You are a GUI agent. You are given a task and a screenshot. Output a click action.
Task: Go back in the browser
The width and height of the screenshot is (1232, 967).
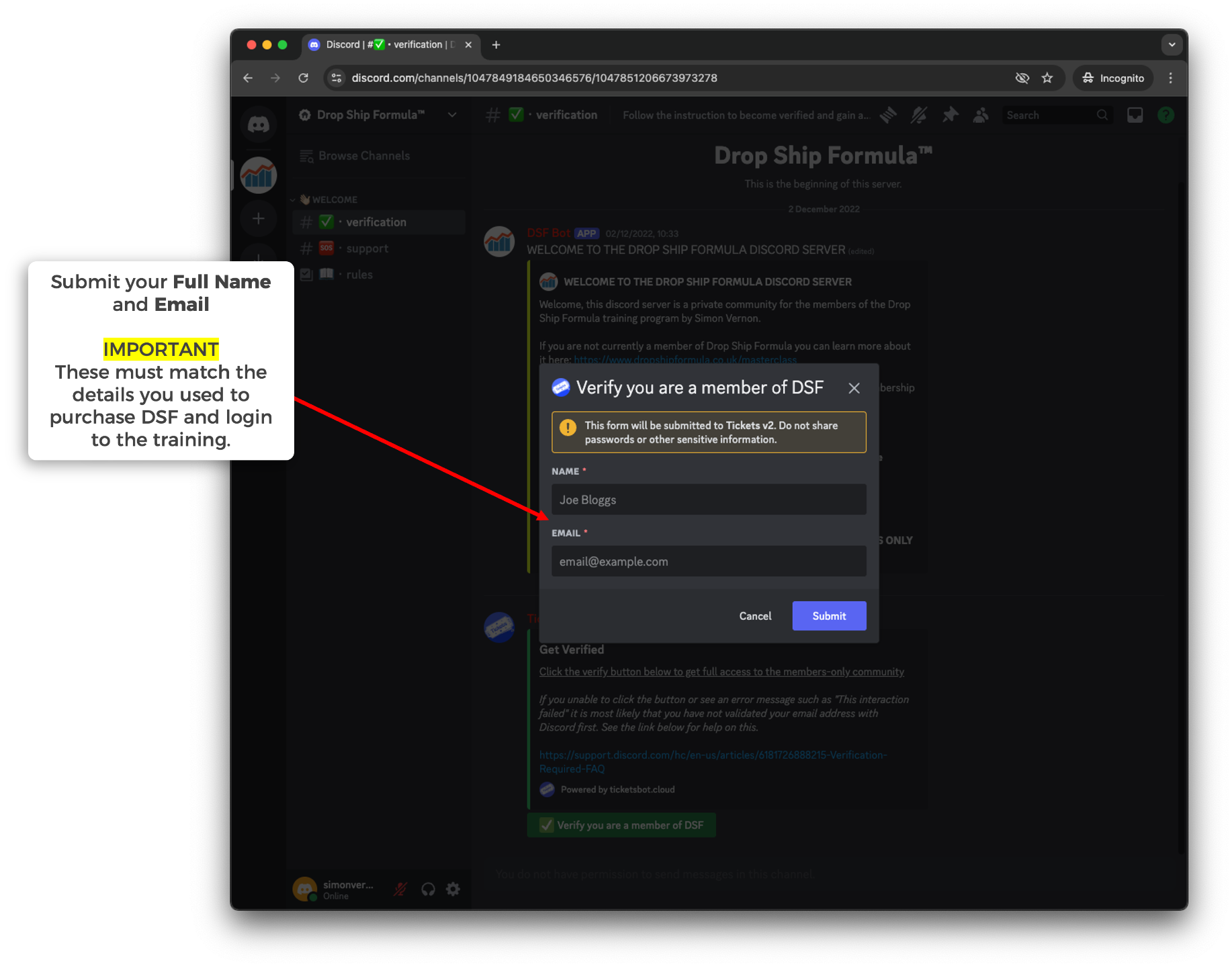click(x=248, y=78)
